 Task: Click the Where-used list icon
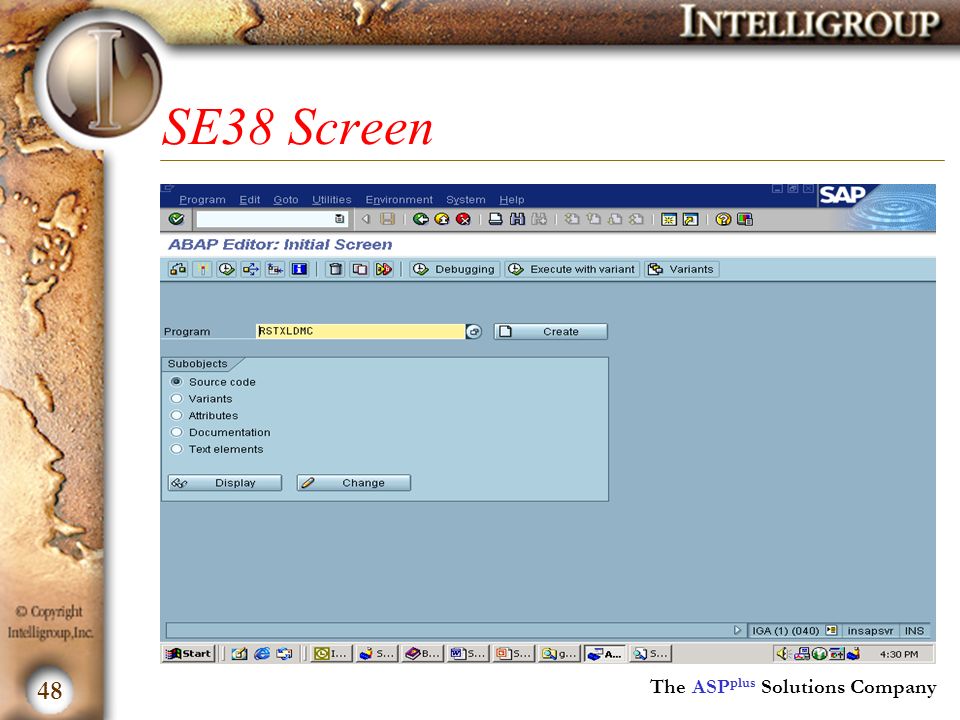click(250, 269)
